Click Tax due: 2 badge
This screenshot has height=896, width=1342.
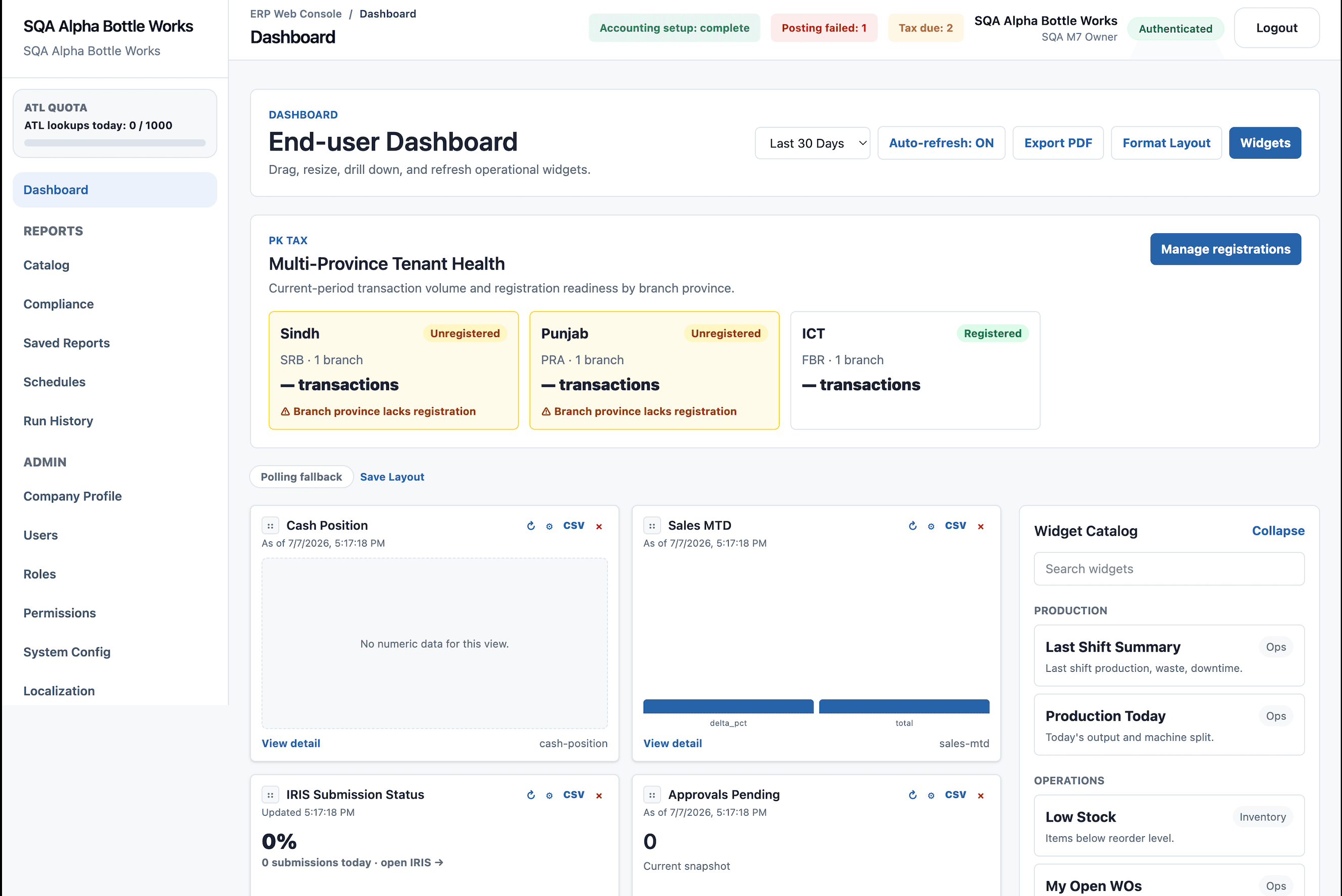925,28
